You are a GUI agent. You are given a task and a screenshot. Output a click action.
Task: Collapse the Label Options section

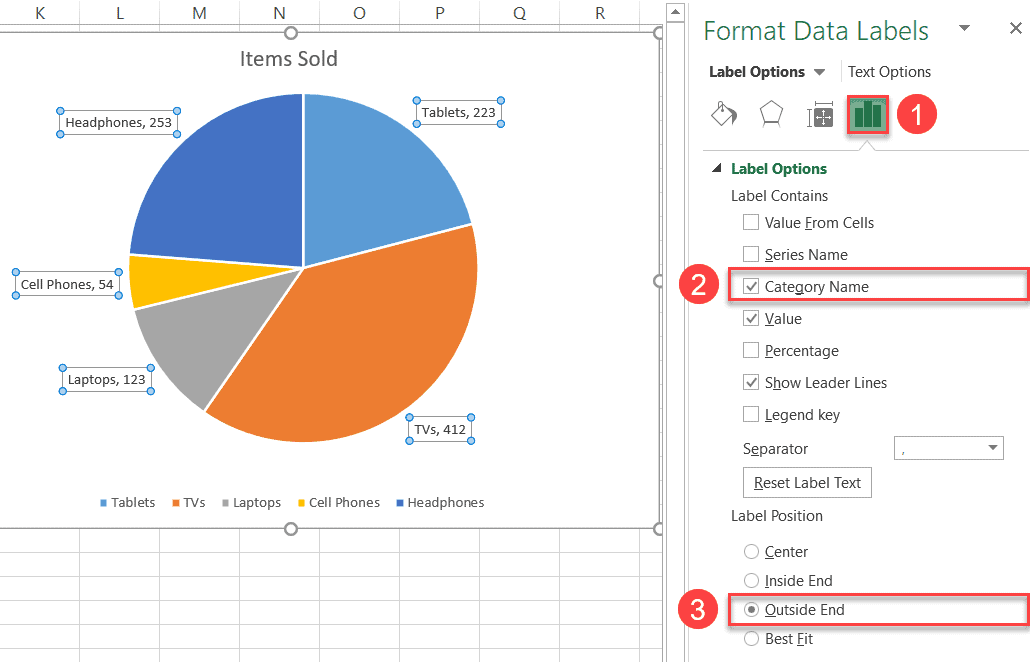click(724, 168)
